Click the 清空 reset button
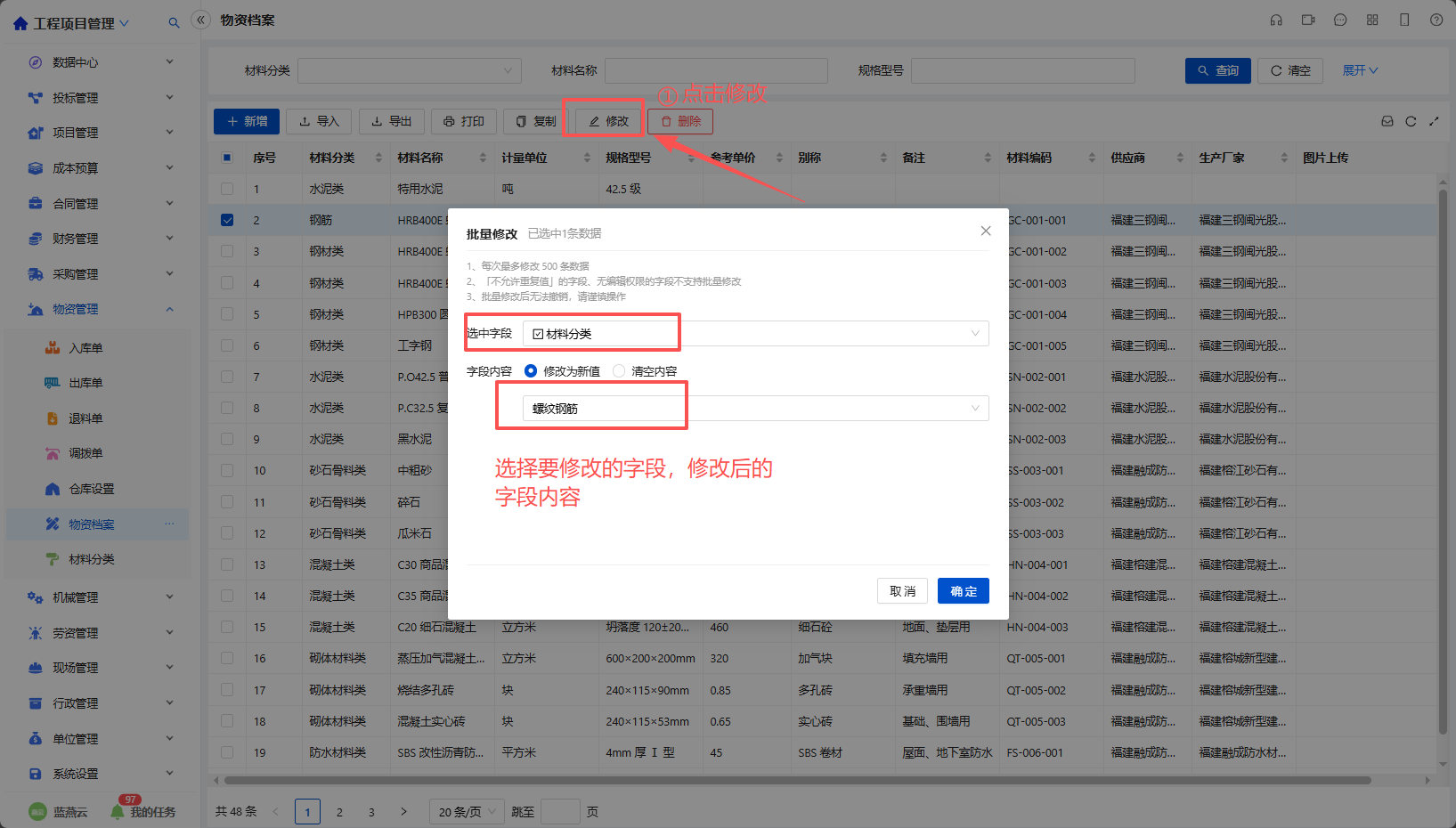The image size is (1456, 828). pyautogui.click(x=1290, y=70)
